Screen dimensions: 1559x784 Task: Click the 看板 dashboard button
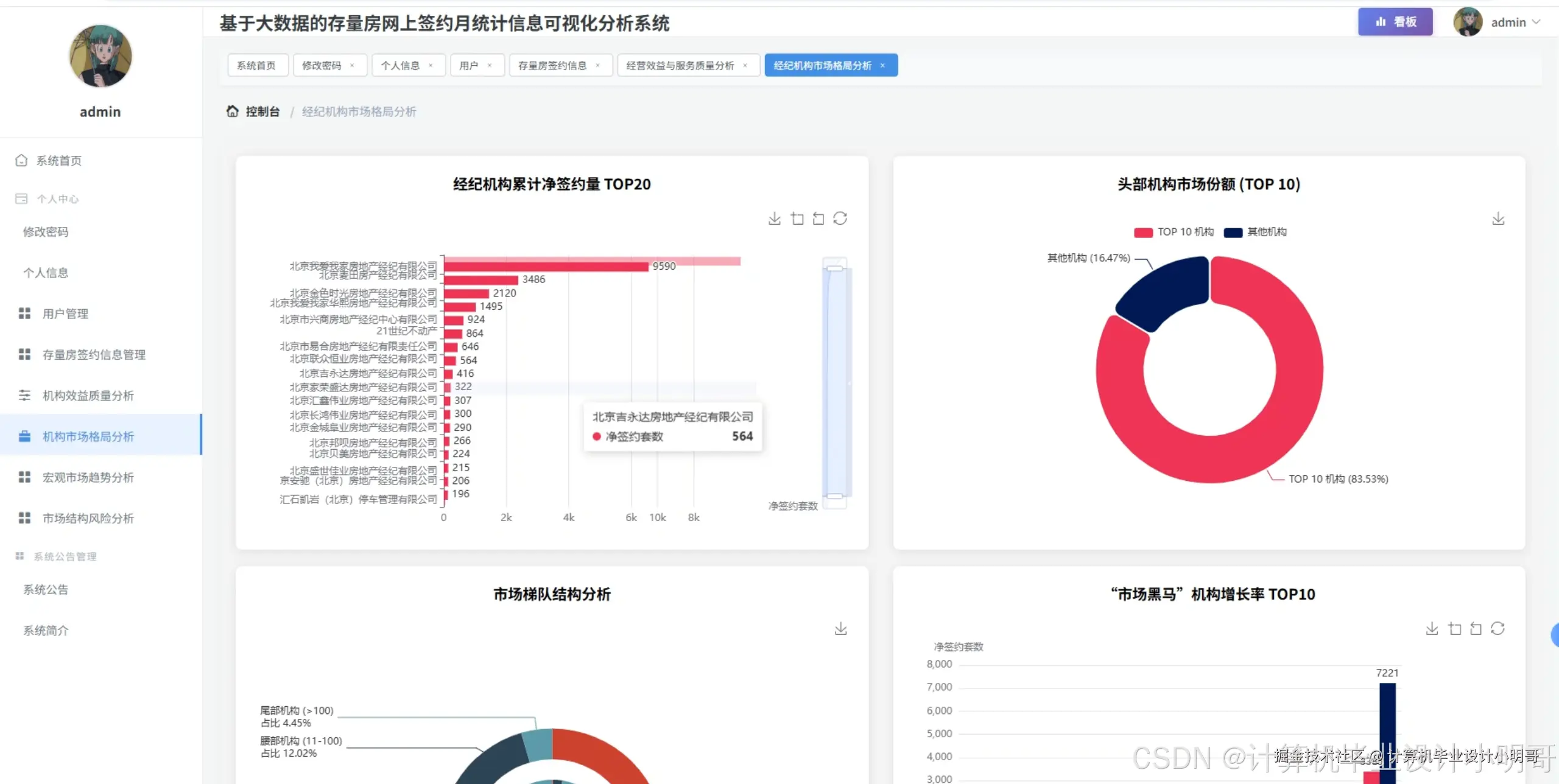click(x=1395, y=21)
